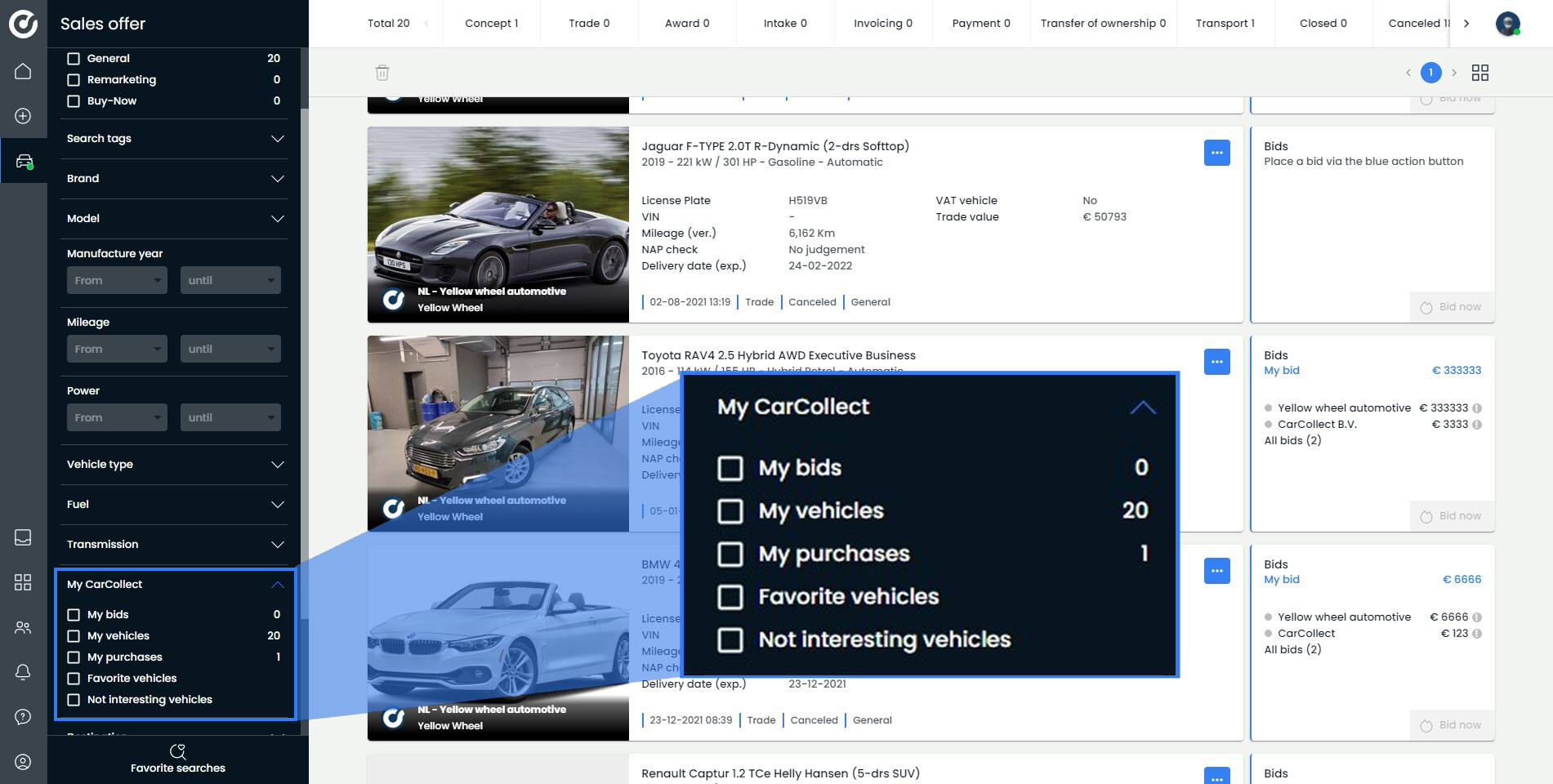This screenshot has width=1553, height=784.
Task: Click Bid now on Toyota card
Action: (x=1451, y=516)
